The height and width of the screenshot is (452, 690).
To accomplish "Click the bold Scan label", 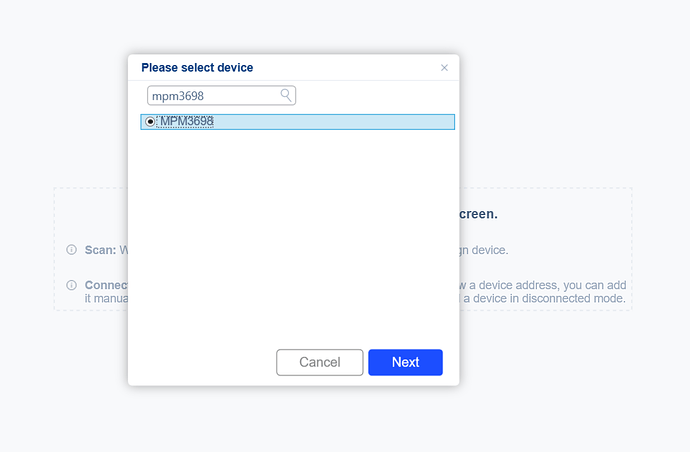I will coord(100,250).
